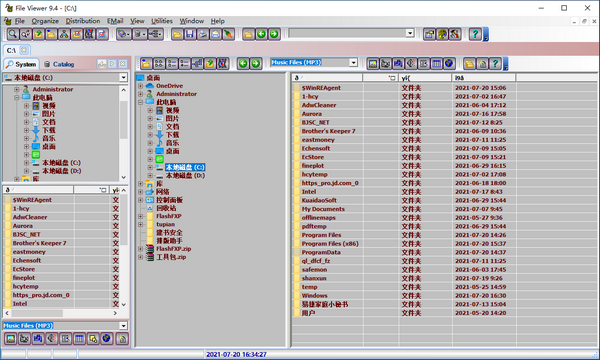Open bottom-left Music Files (MP3) dropdown
The image size is (600, 360).
point(123,326)
